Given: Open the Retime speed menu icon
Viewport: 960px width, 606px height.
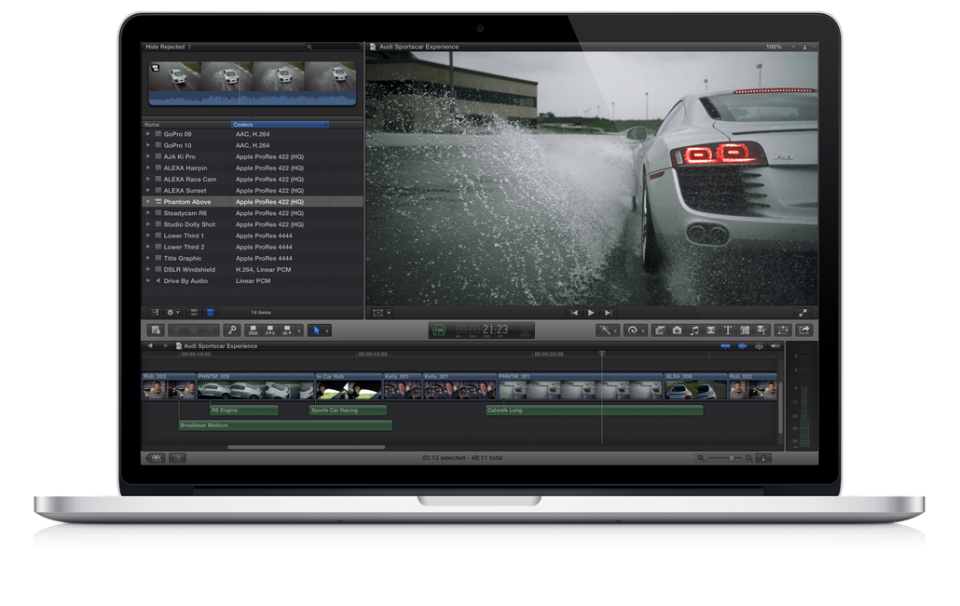Looking at the screenshot, I should tap(636, 330).
